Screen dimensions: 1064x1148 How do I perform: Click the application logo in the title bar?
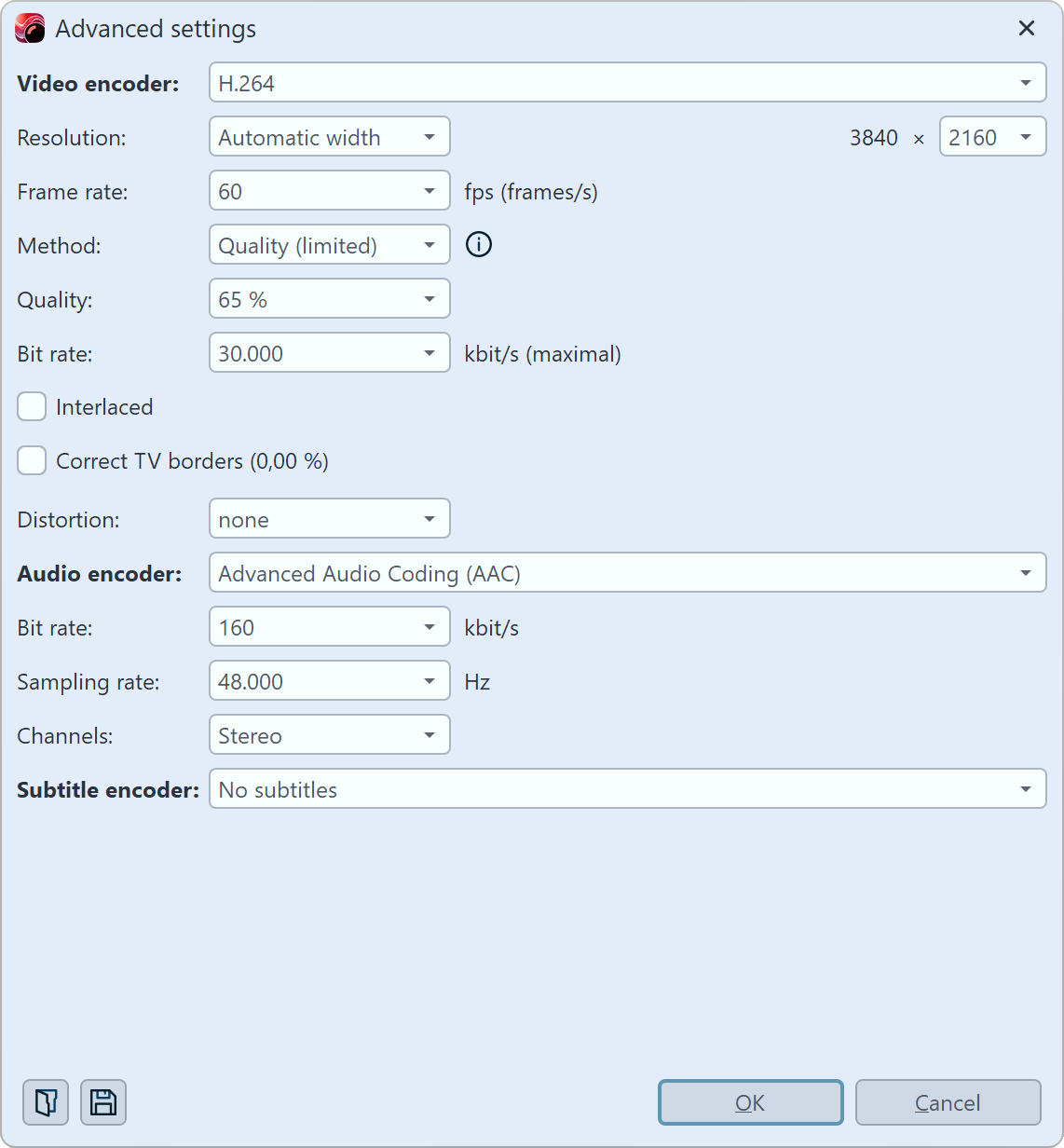tap(28, 28)
